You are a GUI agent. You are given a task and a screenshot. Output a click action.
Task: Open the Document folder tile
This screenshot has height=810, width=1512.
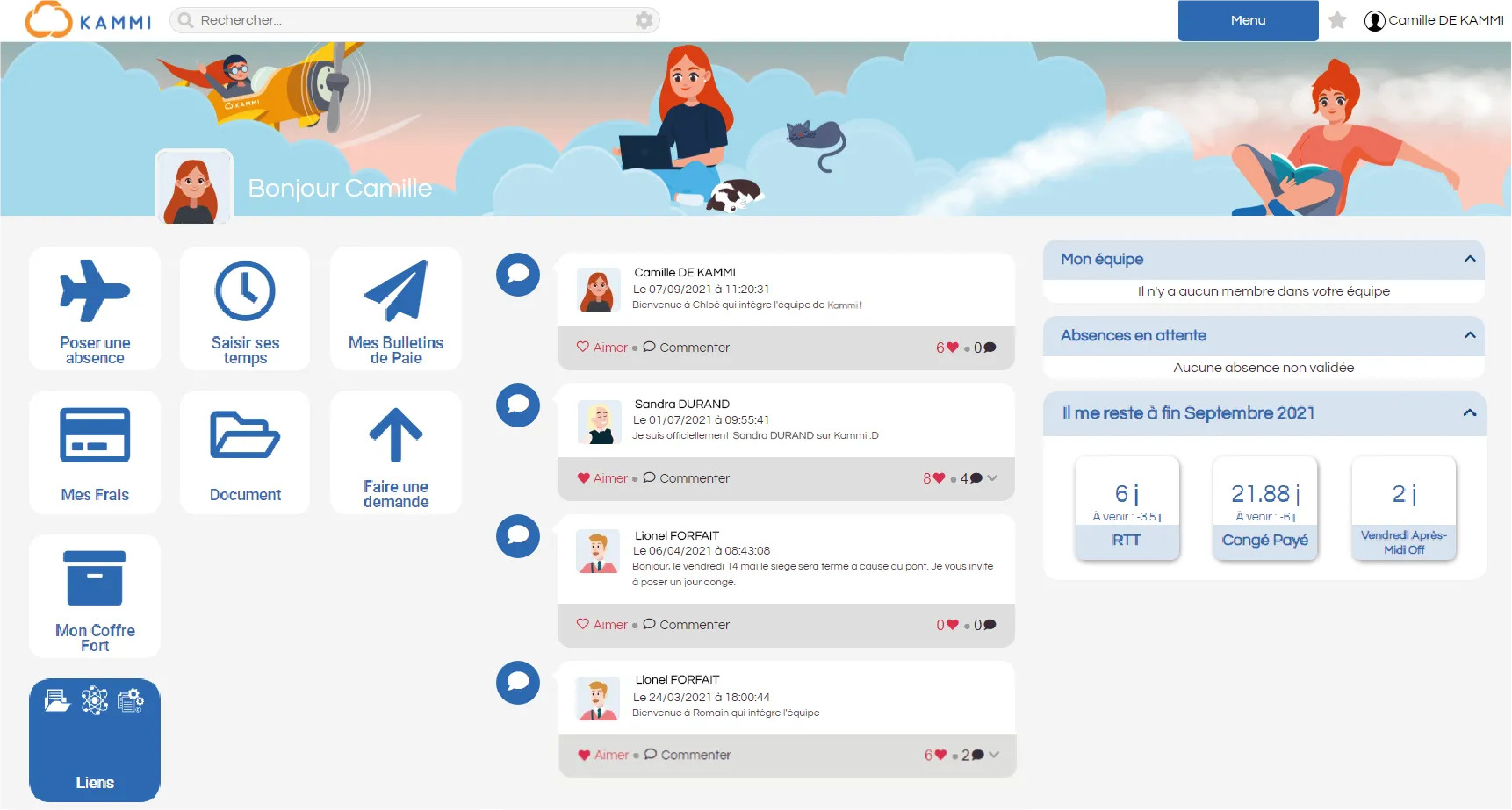(x=245, y=452)
